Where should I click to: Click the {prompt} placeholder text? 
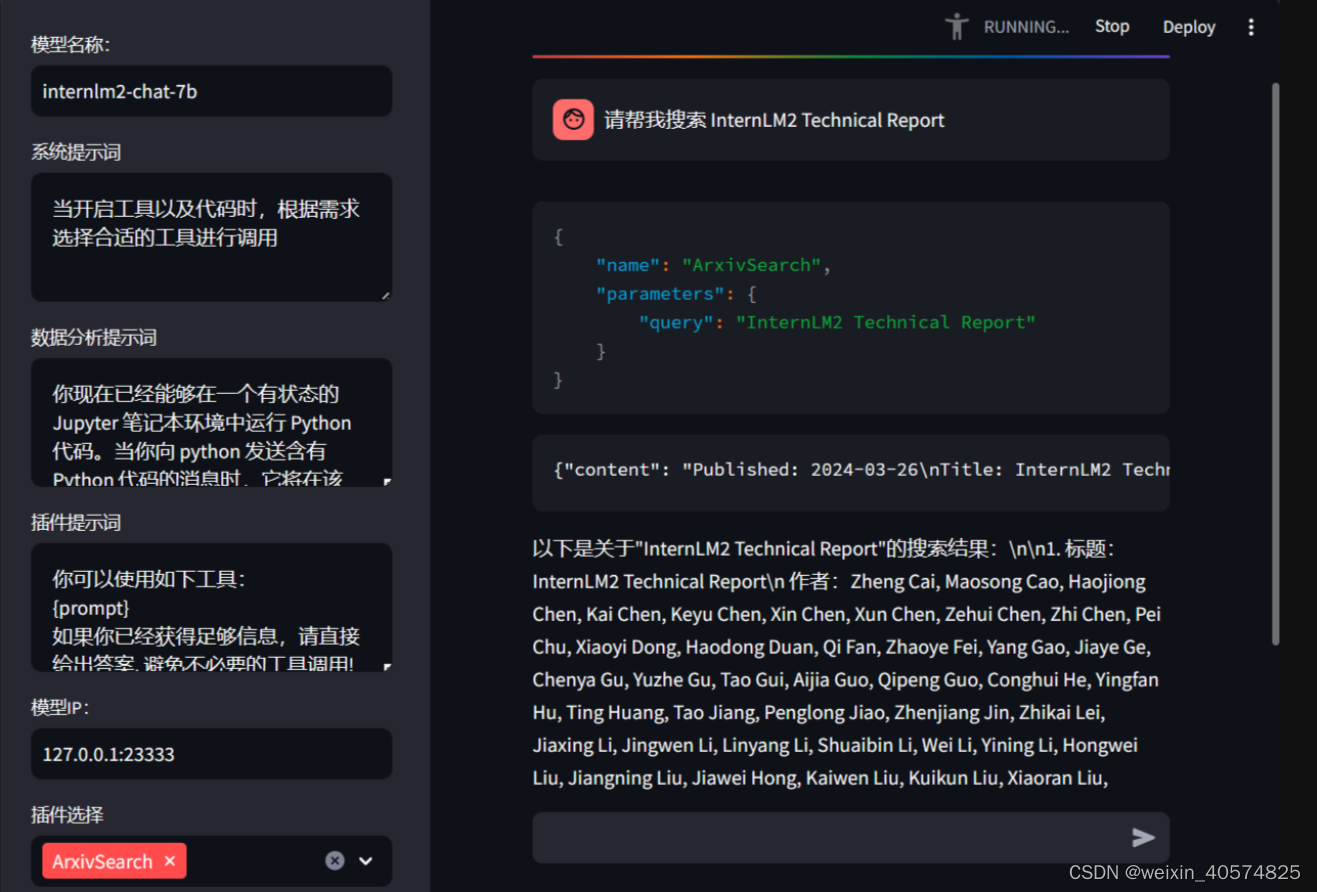91,608
